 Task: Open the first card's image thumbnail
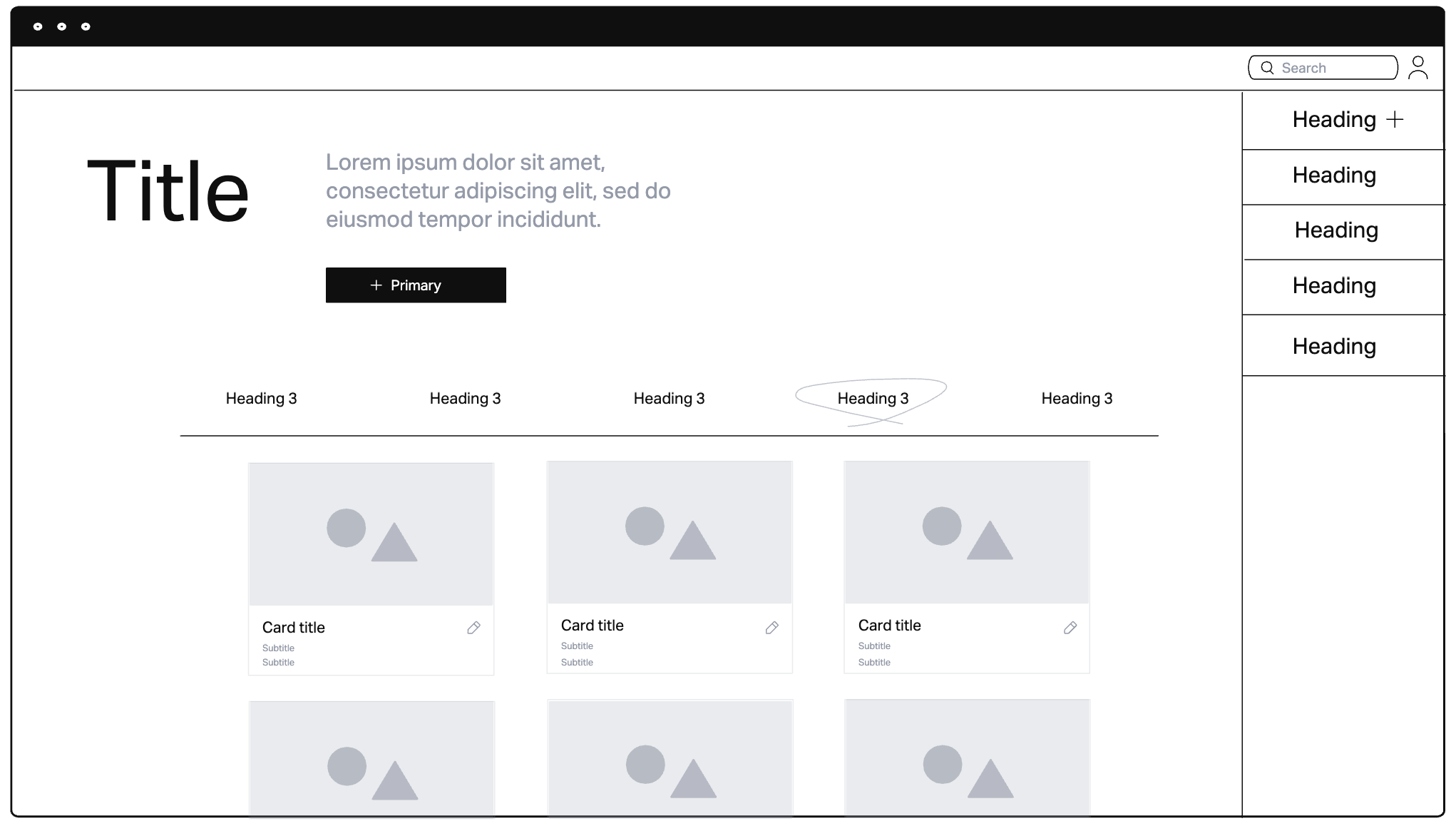pos(371,534)
